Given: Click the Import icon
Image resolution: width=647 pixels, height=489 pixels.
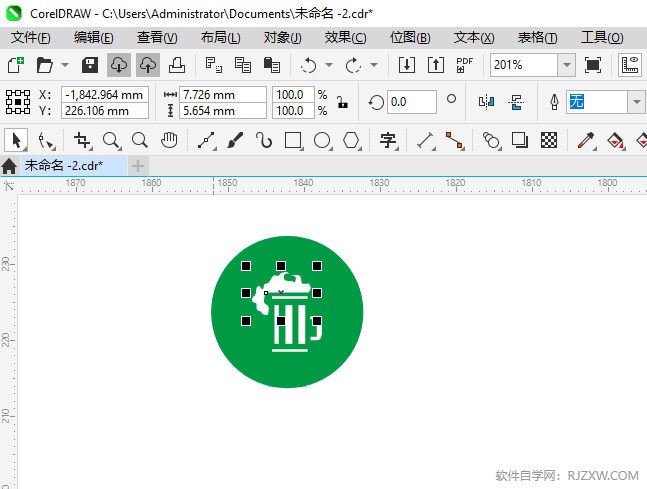Looking at the screenshot, I should click(x=407, y=65).
